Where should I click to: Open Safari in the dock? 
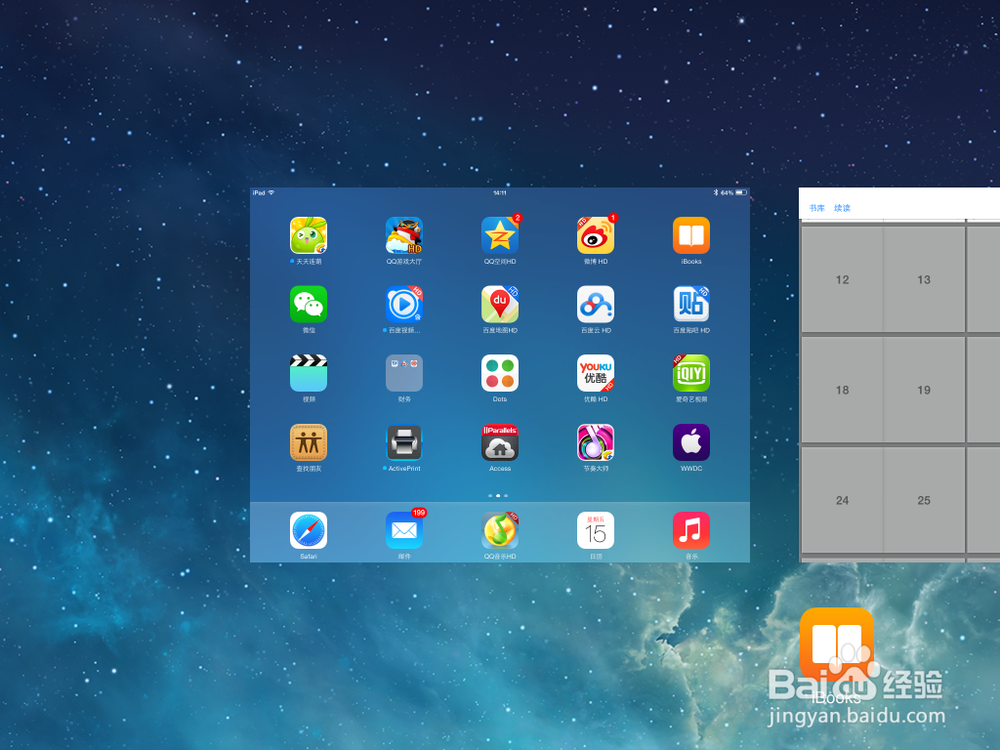tap(309, 531)
